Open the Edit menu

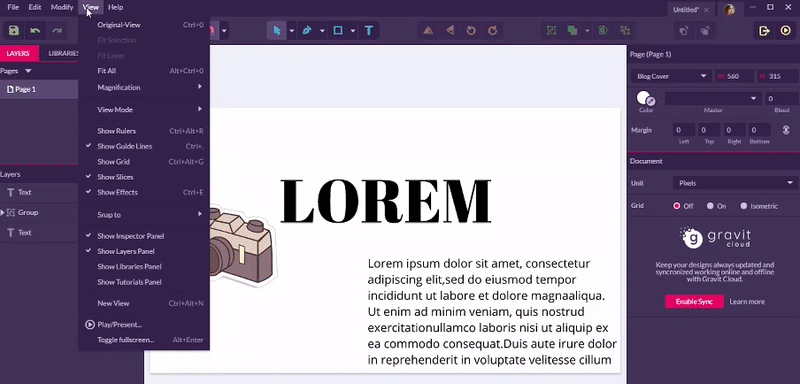35,7
